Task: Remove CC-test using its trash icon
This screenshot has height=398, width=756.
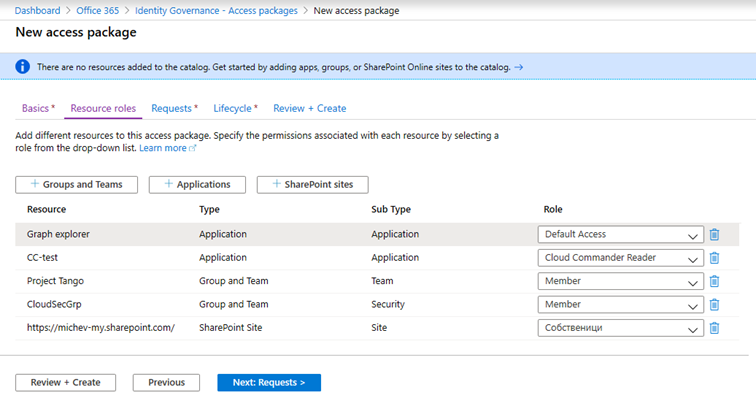Action: point(714,258)
